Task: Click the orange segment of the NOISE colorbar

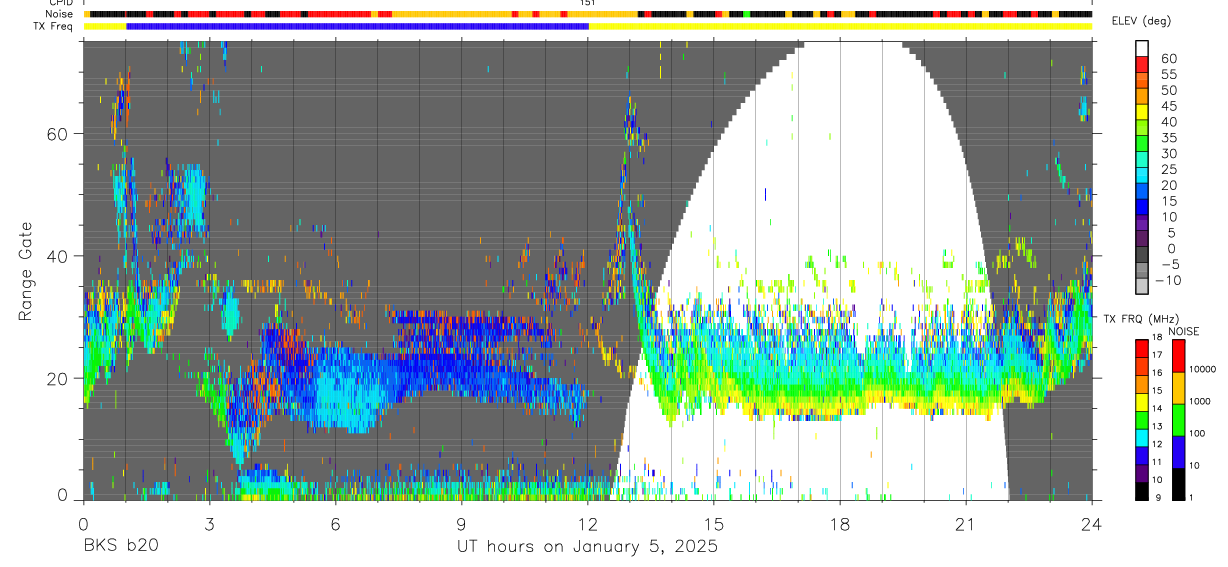Action: point(1178,388)
